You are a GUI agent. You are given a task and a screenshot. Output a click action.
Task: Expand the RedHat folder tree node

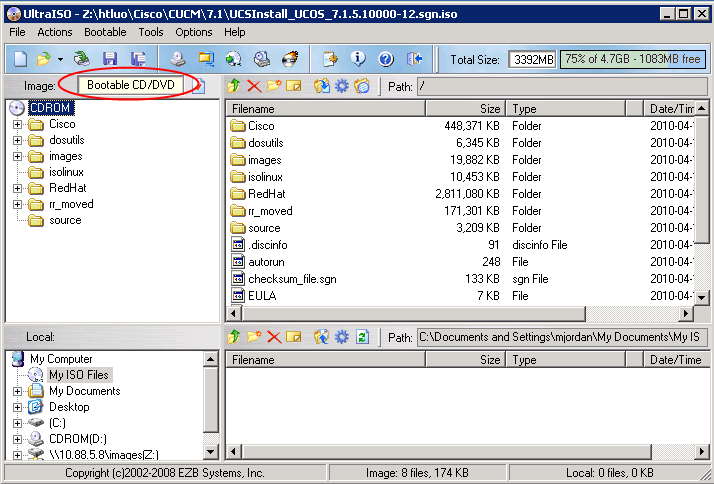17,189
